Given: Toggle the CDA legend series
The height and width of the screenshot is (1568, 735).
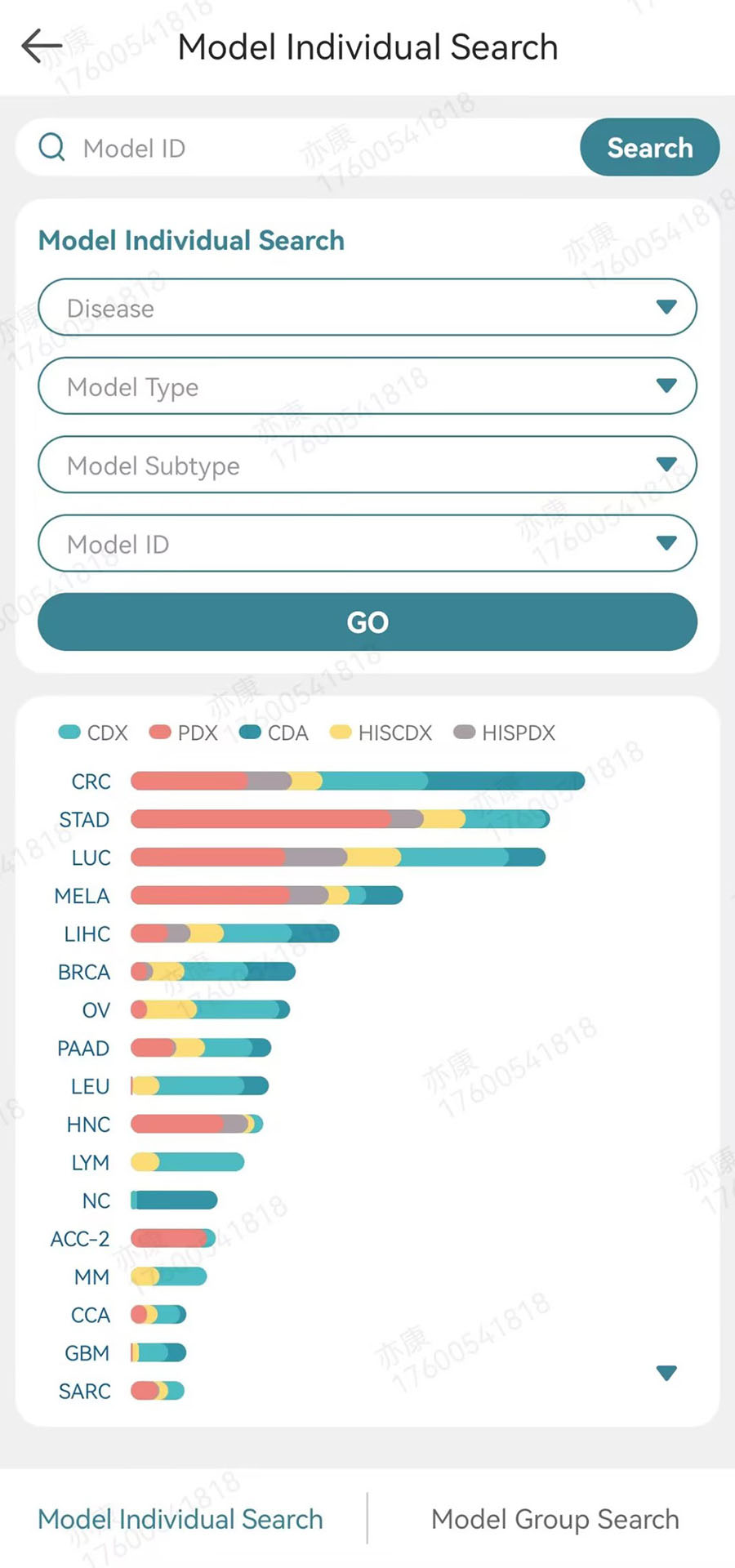Looking at the screenshot, I should click(x=274, y=733).
